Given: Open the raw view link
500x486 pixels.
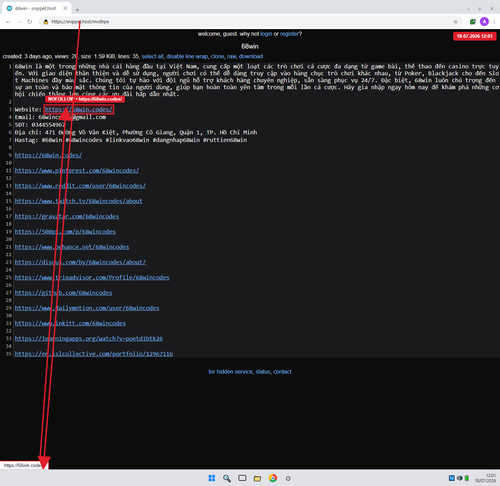Looking at the screenshot, I should click(x=231, y=56).
